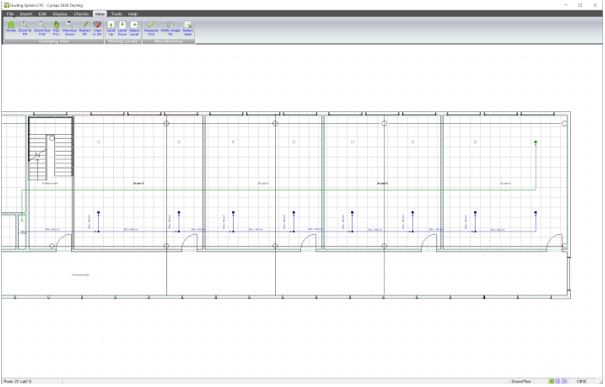Move one Level Down
605x387 pixels.
point(122,28)
